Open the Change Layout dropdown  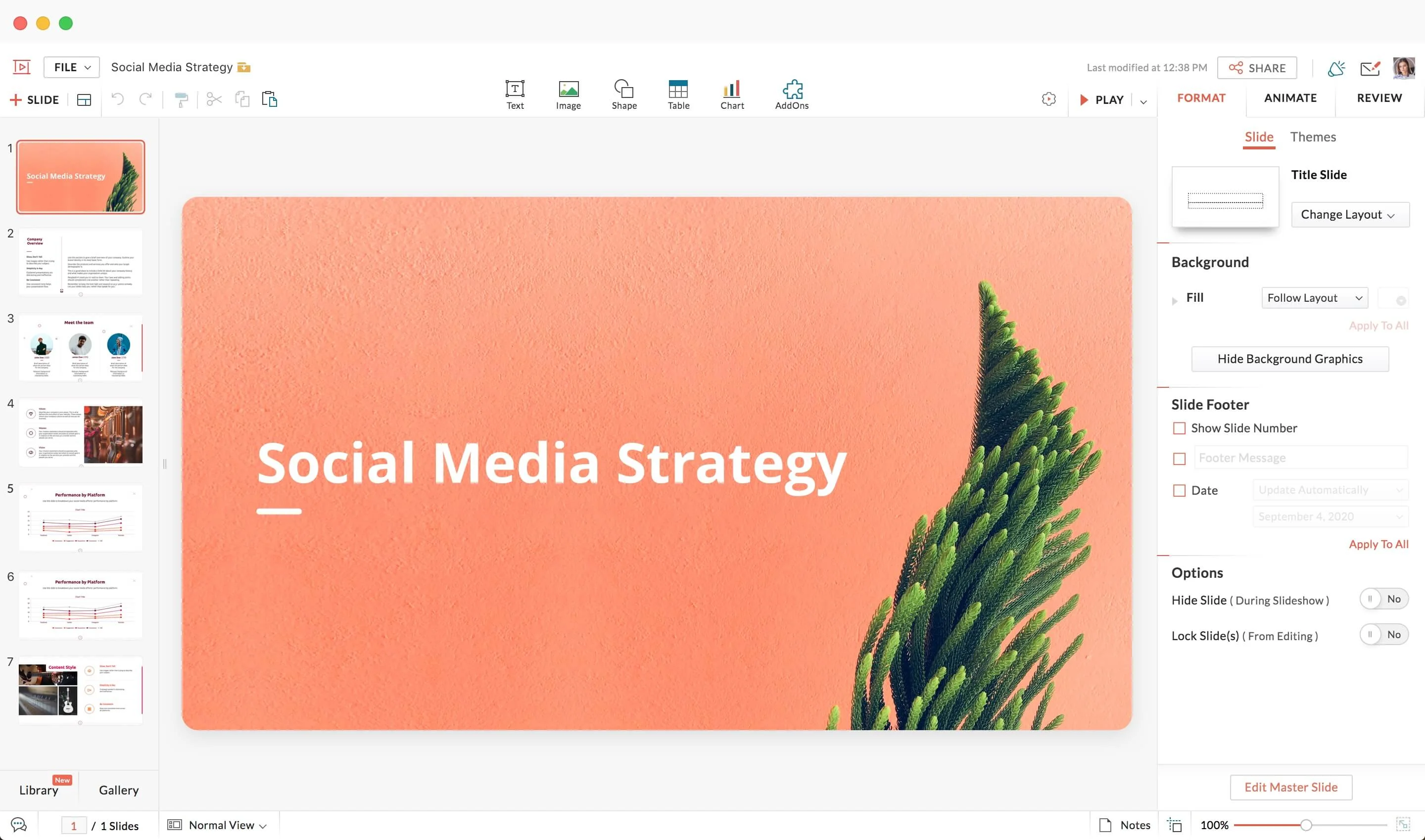pos(1348,215)
